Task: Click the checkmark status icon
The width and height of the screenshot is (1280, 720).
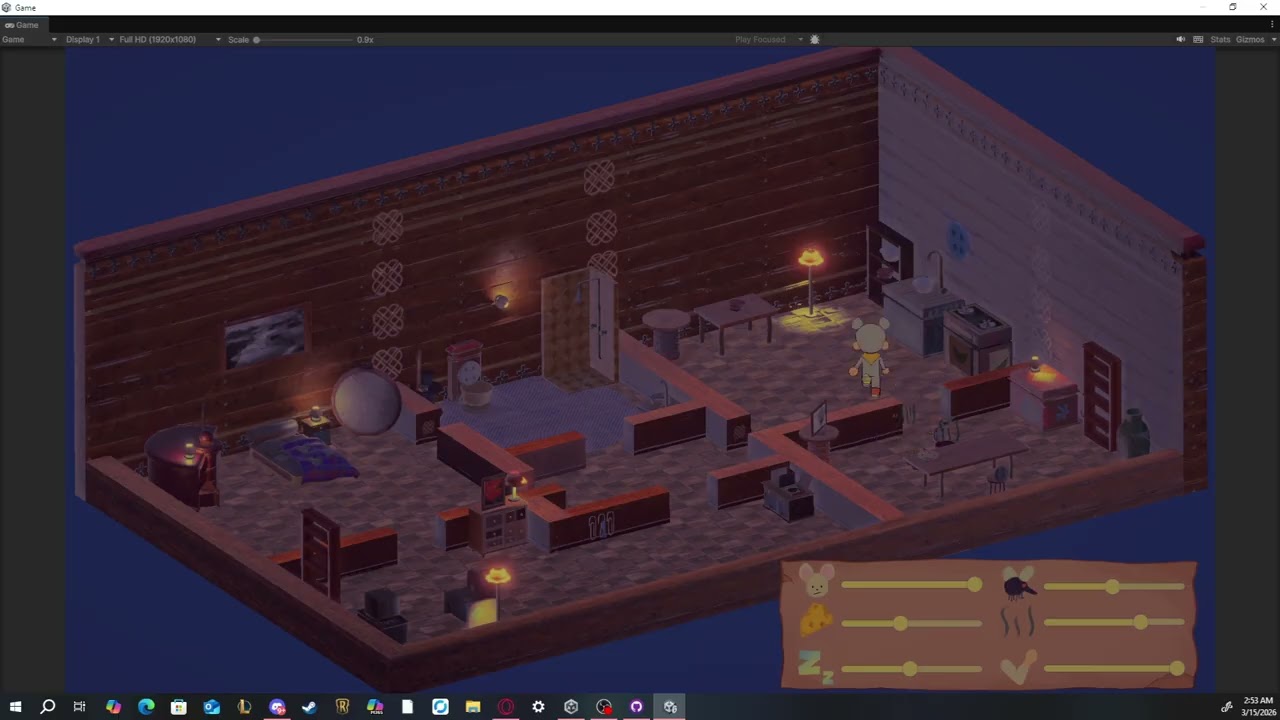Action: point(1017,668)
